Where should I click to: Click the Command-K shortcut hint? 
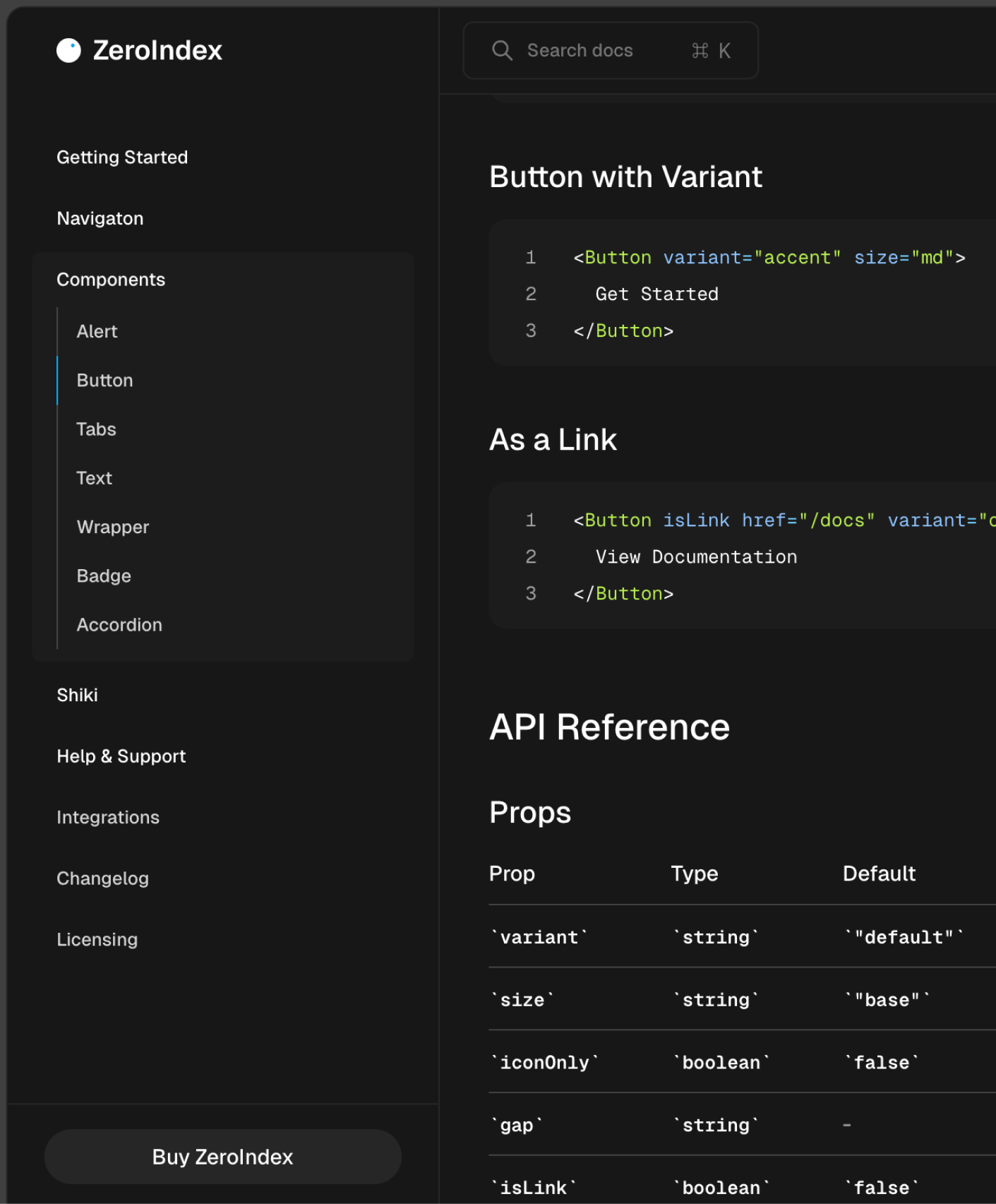point(711,50)
